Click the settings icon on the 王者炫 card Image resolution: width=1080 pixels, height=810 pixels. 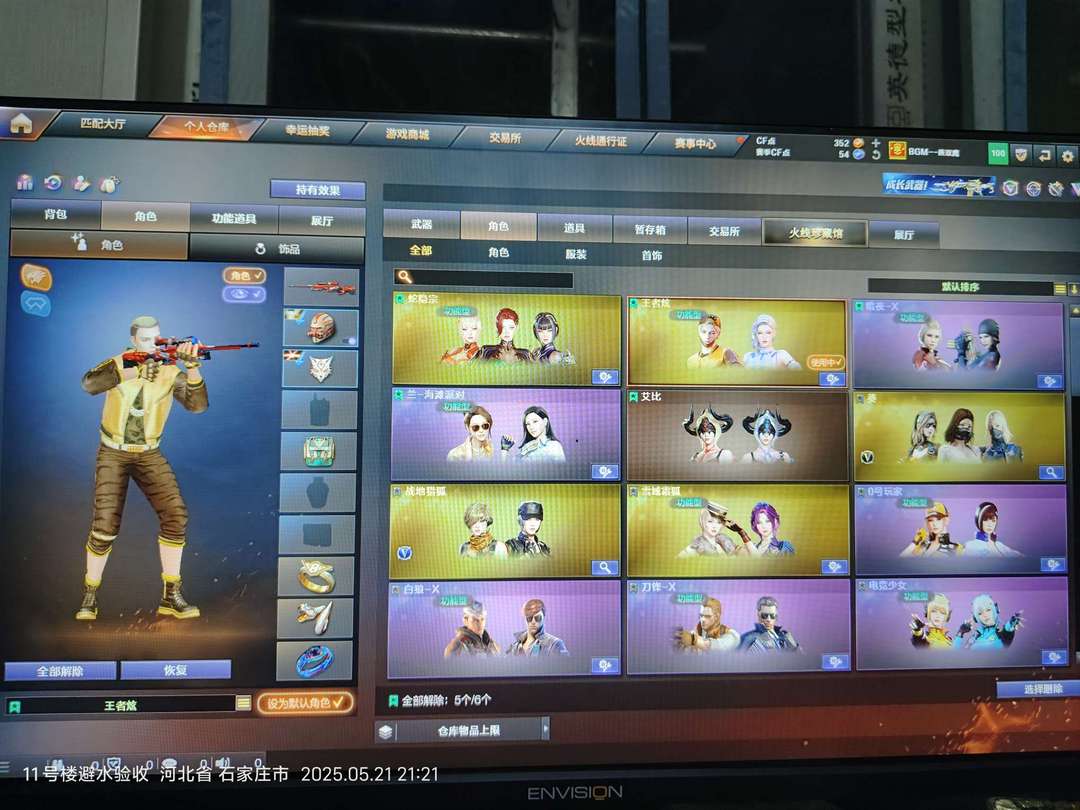click(832, 380)
